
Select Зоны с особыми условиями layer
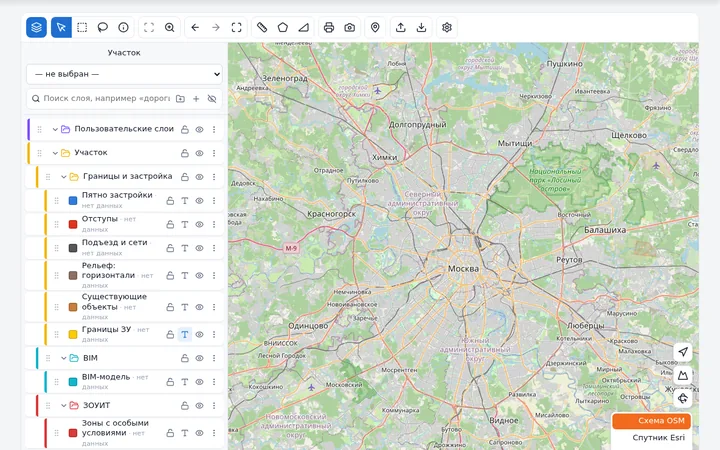115,428
